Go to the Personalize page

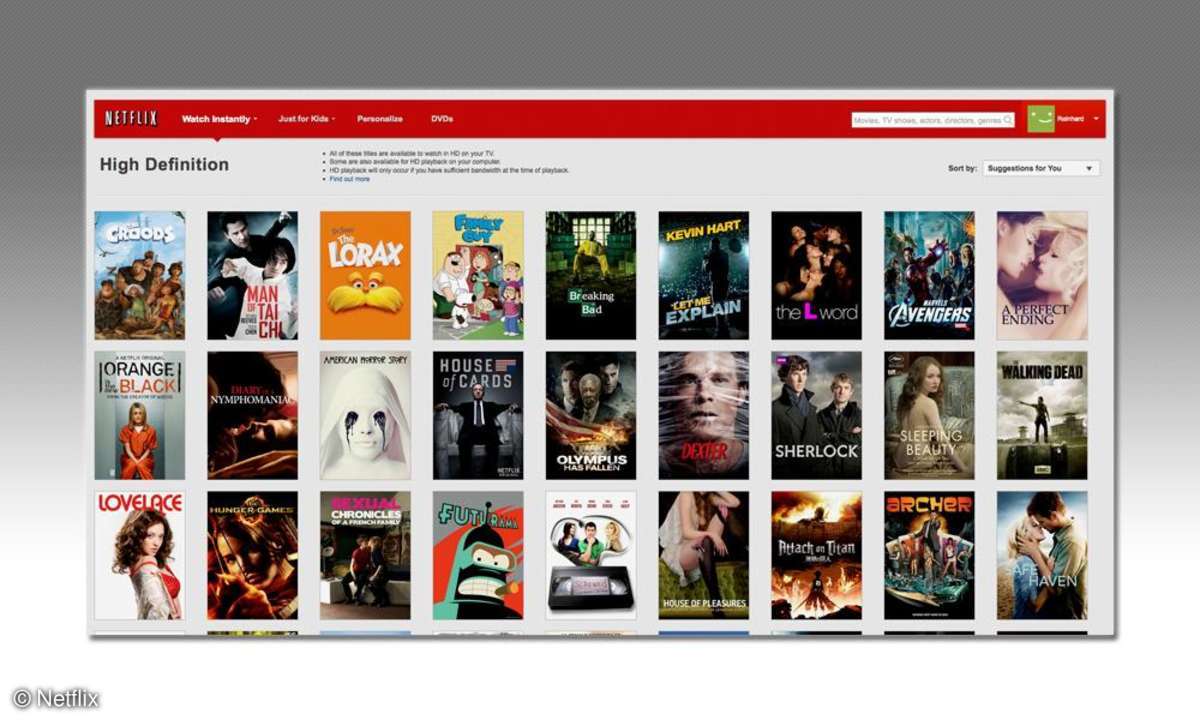click(380, 119)
